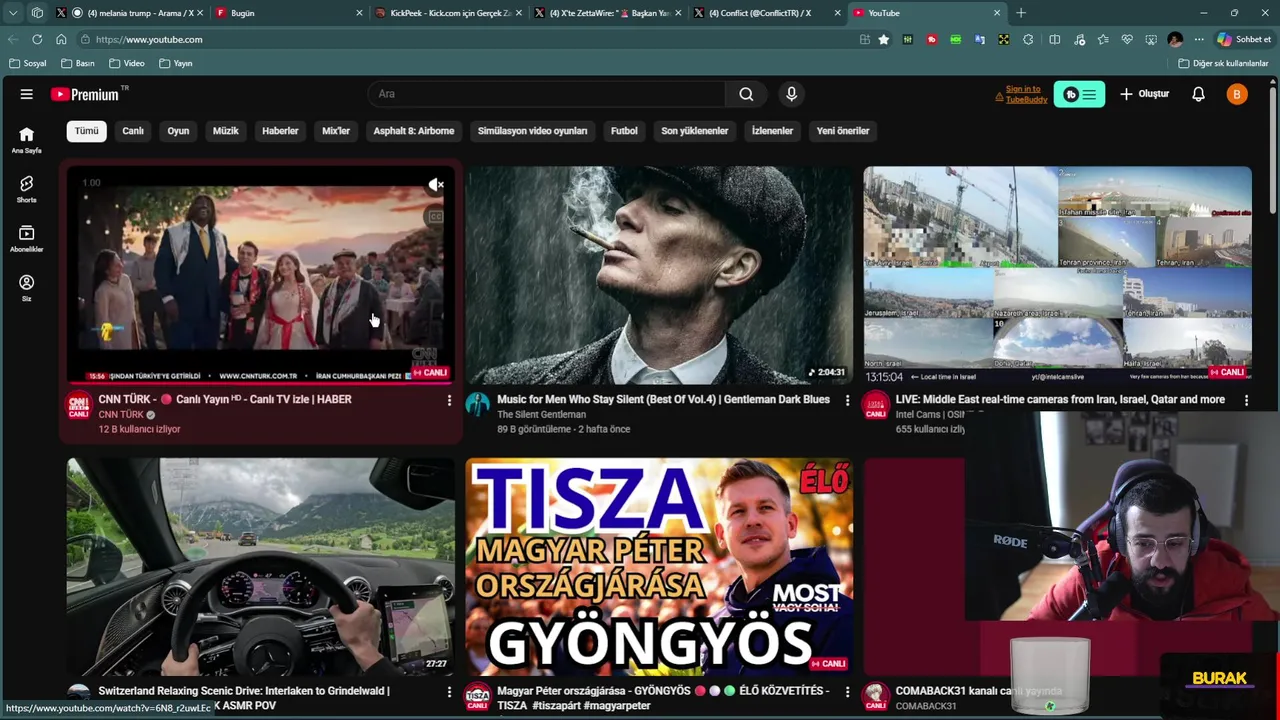Toggle the favorite star for this page
The height and width of the screenshot is (720, 1280).
[x=884, y=39]
